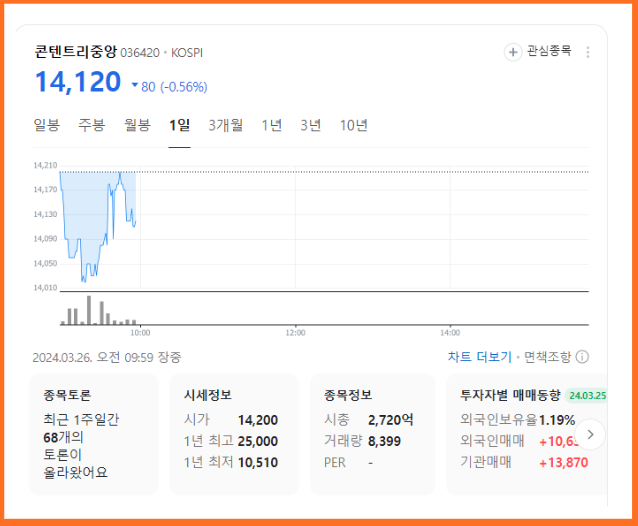Click the timestamp 2024.03.26. 오전 09:59 장중
The height and width of the screenshot is (526, 638).
(x=107, y=357)
